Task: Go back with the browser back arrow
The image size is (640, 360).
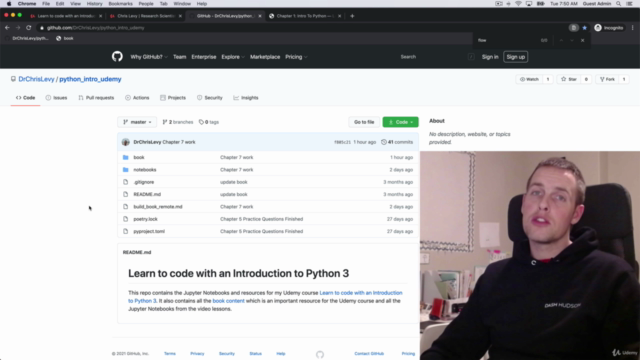Action: pyautogui.click(x=7, y=28)
